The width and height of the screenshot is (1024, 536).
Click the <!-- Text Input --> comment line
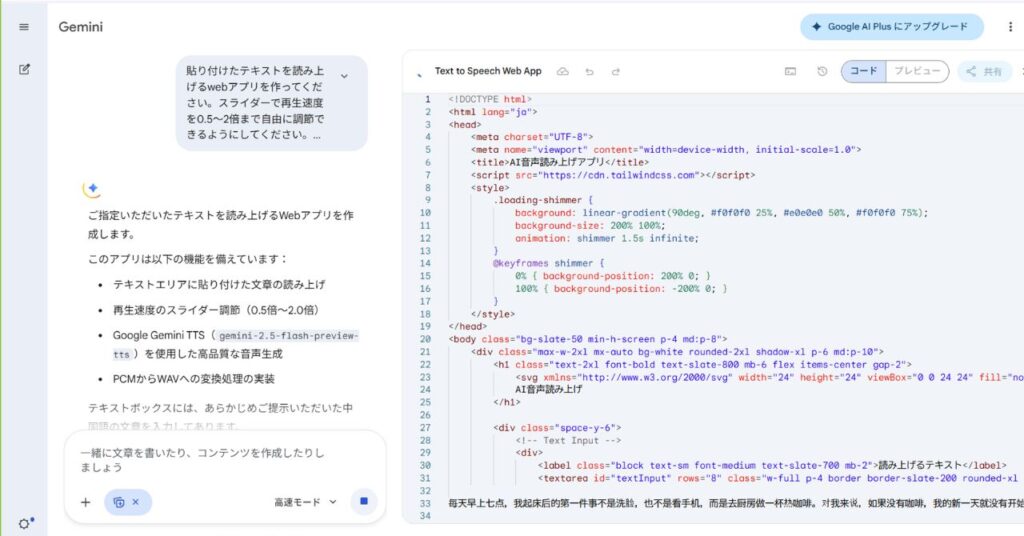click(x=568, y=440)
